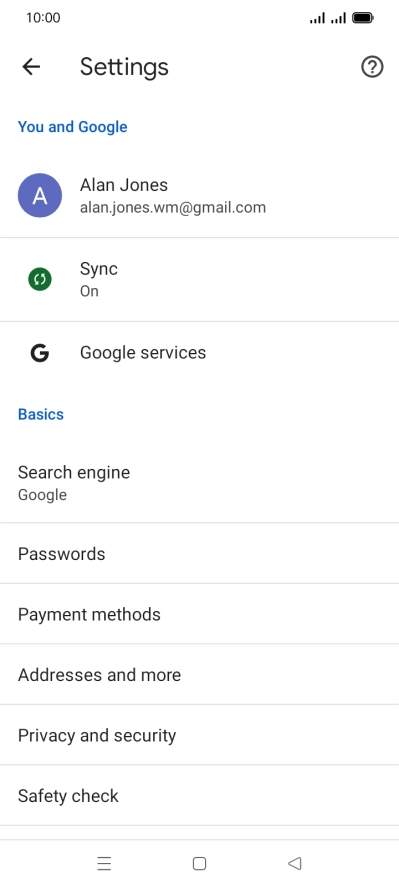The width and height of the screenshot is (399, 888).
Task: Tap the Alan Jones avatar circle
Action: point(40,195)
